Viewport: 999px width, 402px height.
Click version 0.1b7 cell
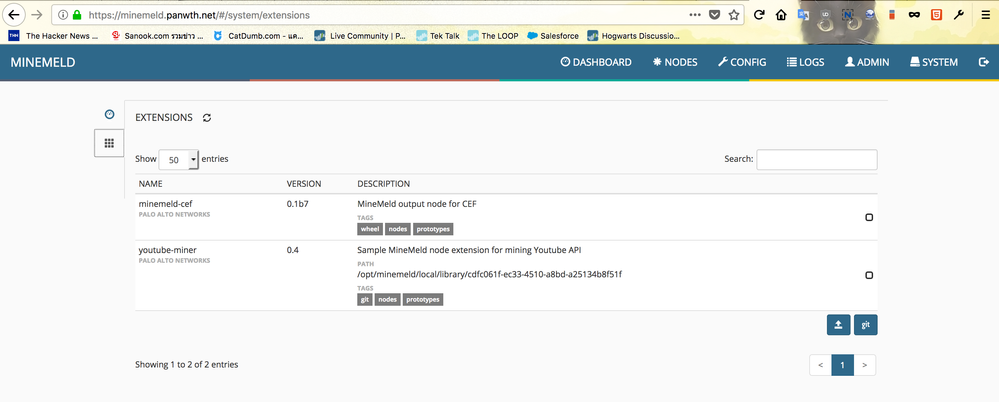point(298,204)
